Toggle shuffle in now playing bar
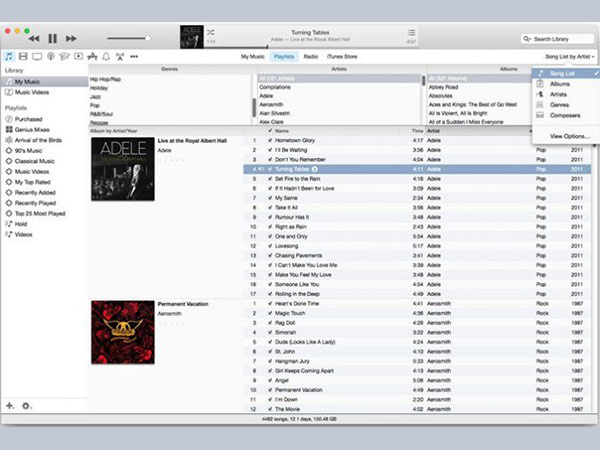This screenshot has height=450, width=600. click(x=210, y=33)
